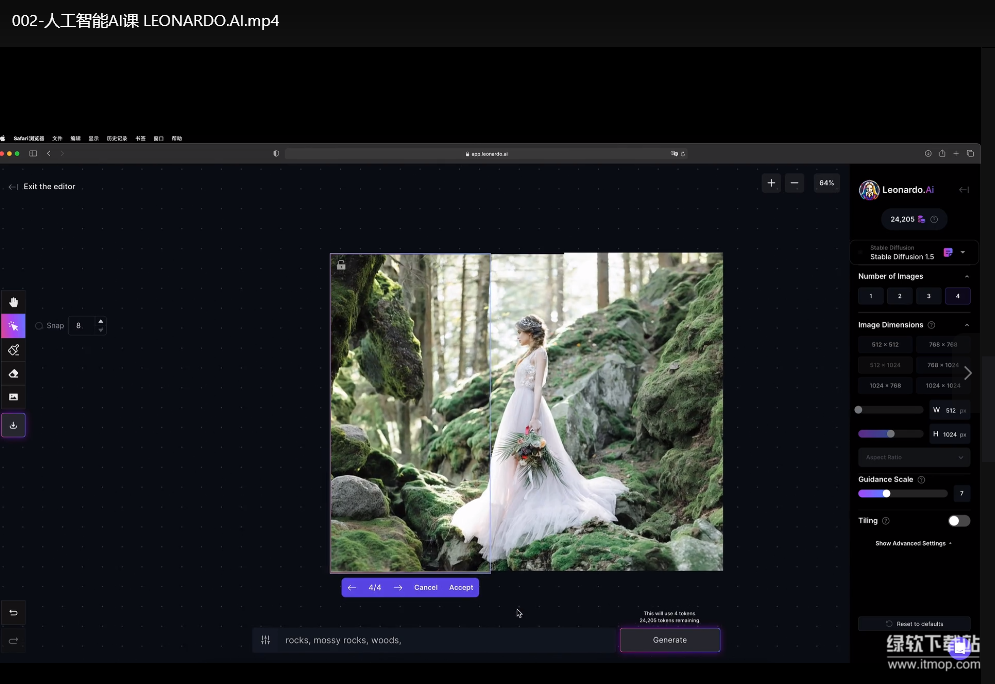Enable the Snap radio option
The height and width of the screenshot is (684, 995).
[x=39, y=326]
